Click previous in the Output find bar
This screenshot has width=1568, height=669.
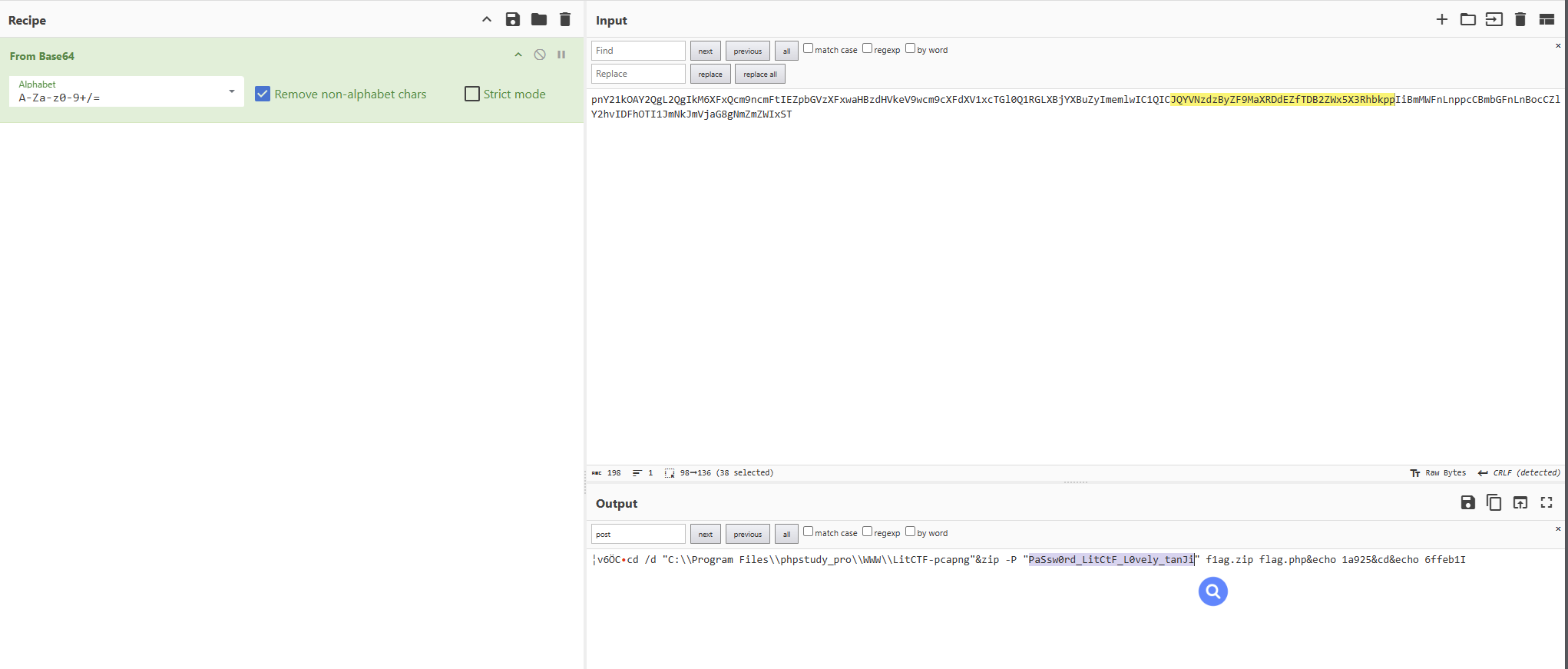(x=748, y=534)
